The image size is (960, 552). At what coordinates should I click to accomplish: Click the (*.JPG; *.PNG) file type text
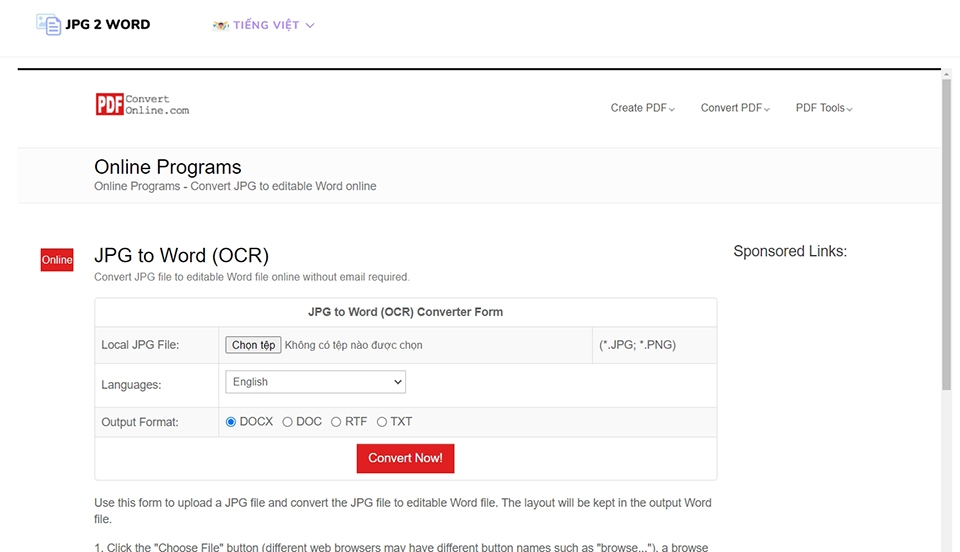637,345
